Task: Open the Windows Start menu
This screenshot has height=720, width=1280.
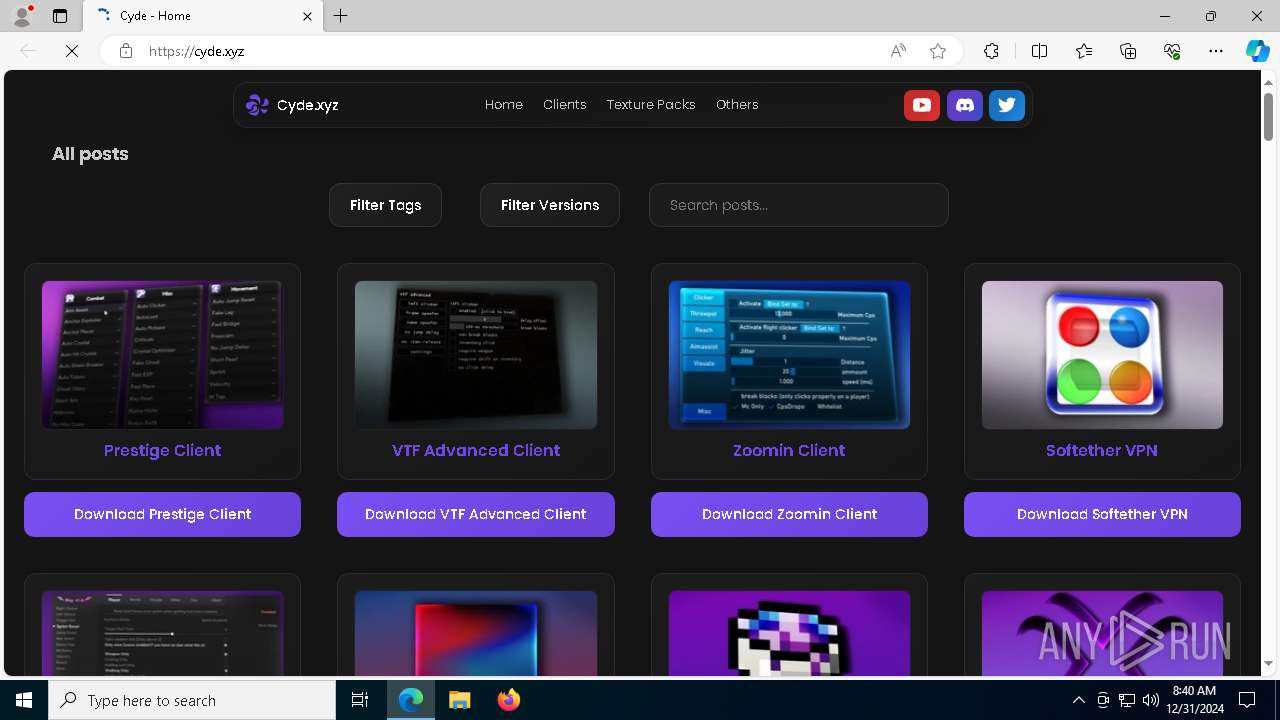Action: click(24, 700)
